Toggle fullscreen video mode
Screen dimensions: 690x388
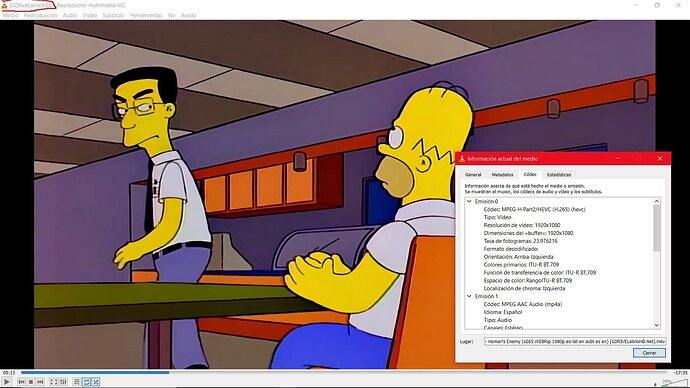click(54, 382)
